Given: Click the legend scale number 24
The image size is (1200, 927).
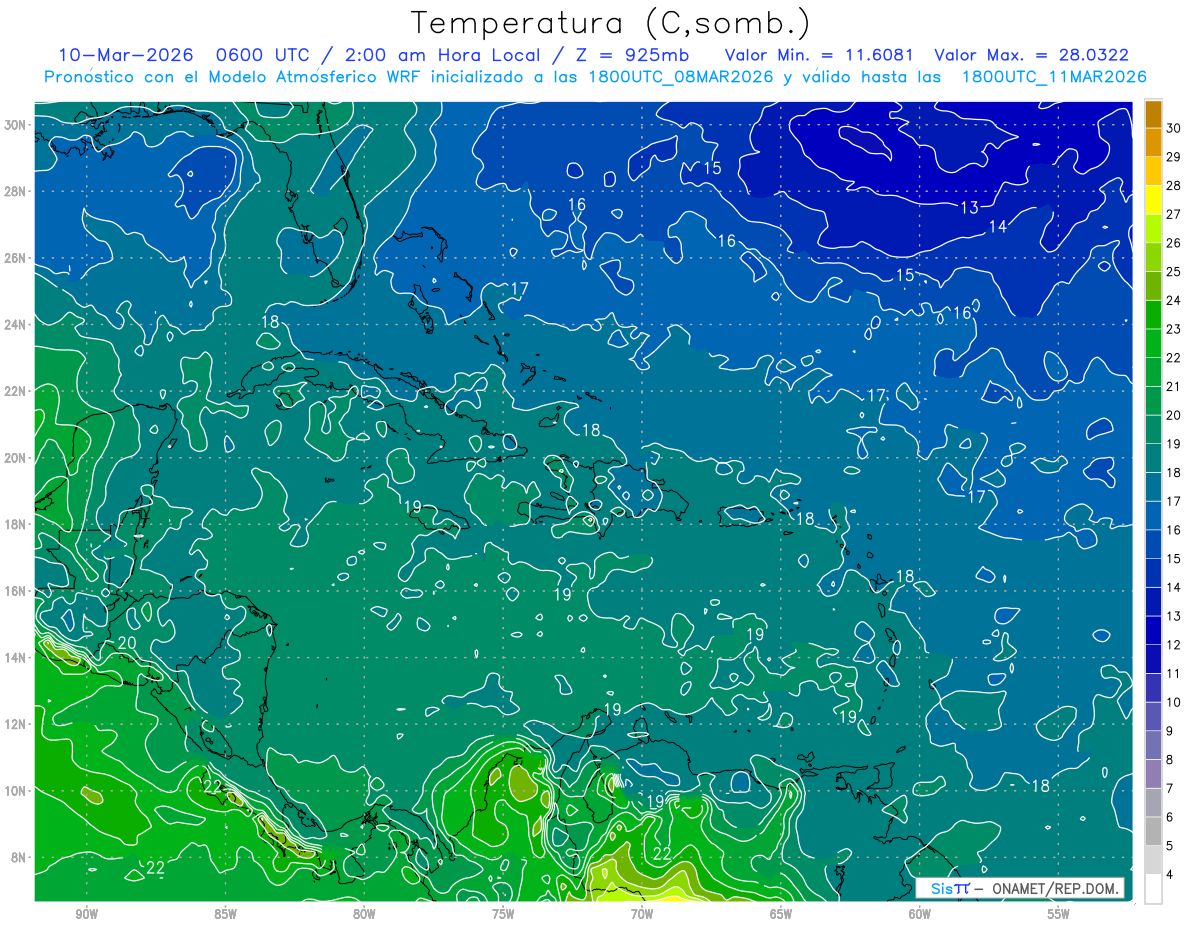Looking at the screenshot, I should coord(1174,300).
